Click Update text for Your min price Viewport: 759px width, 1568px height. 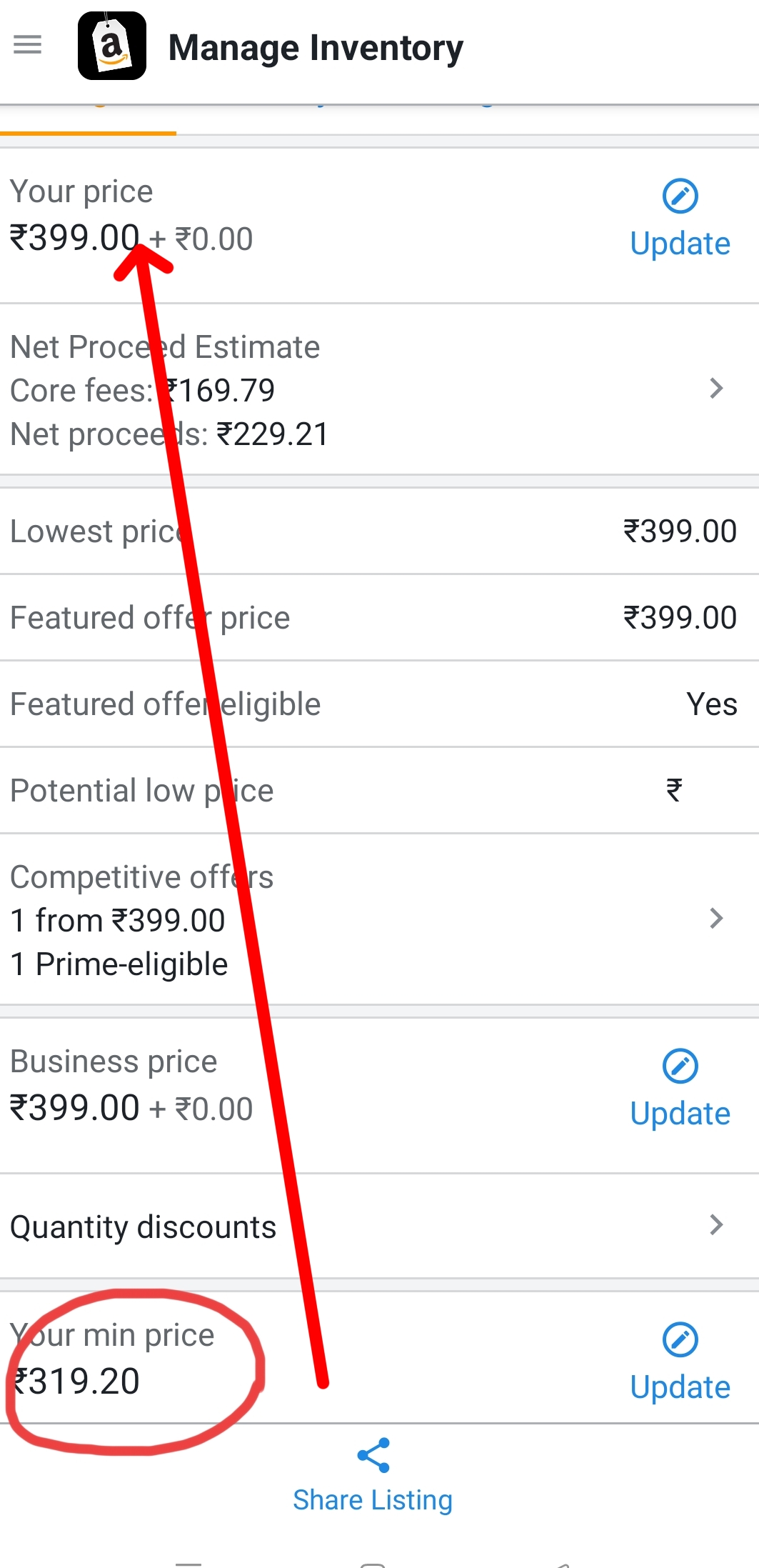680,1388
